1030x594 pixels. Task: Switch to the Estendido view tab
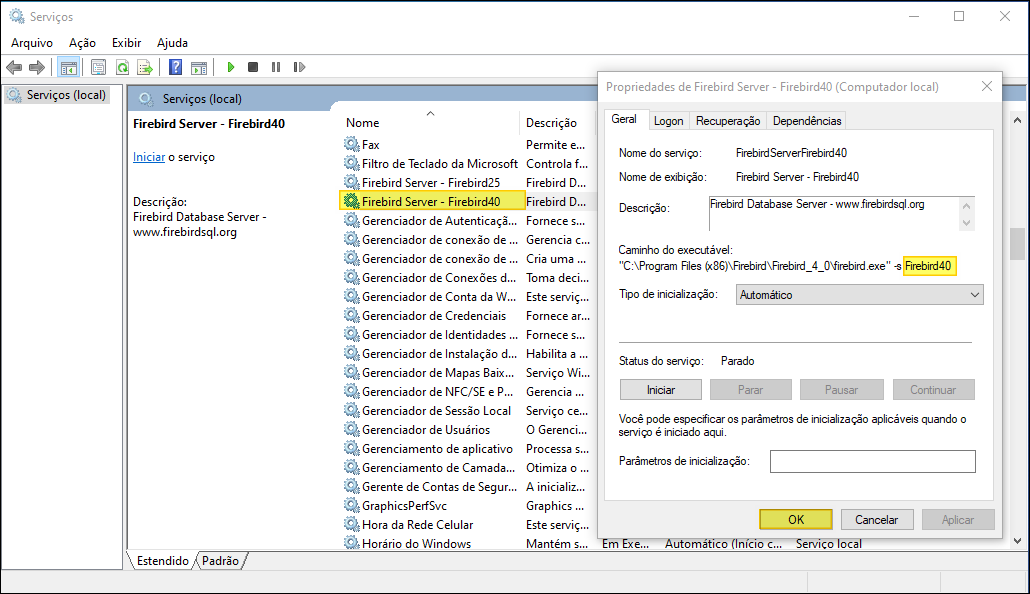coord(162,560)
